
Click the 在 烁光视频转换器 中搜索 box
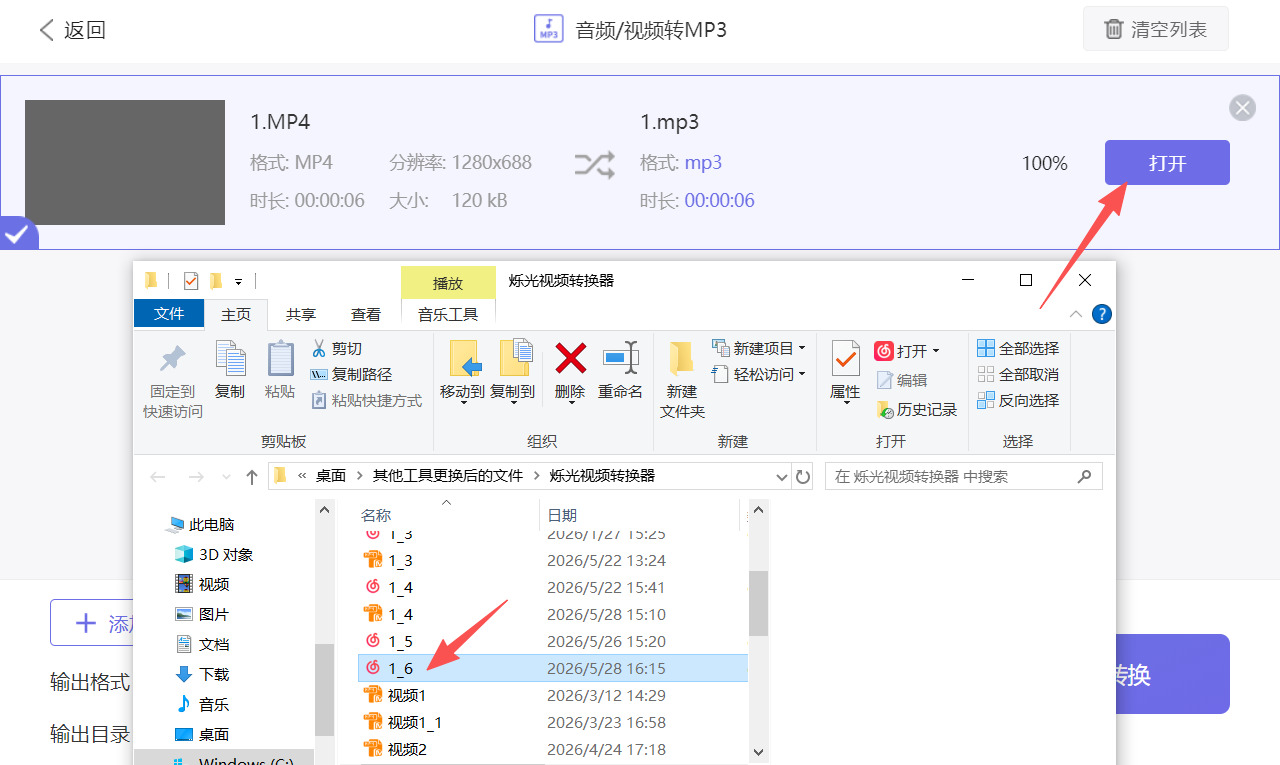point(963,476)
